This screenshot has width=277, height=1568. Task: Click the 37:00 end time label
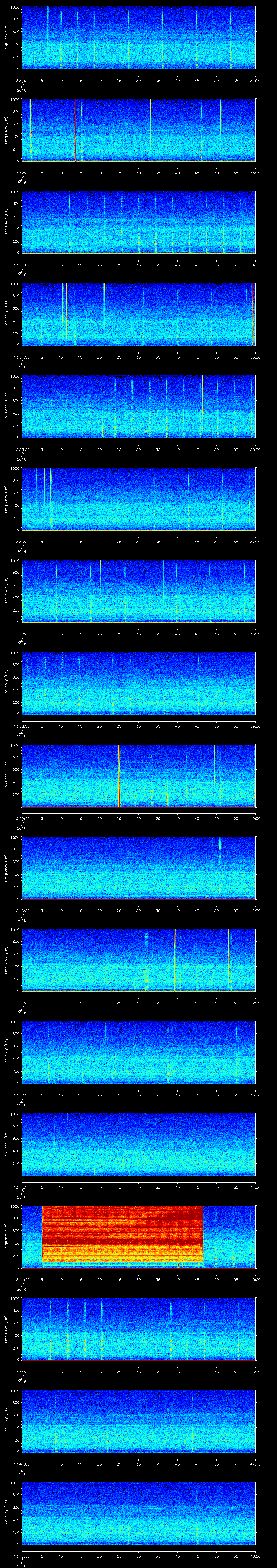(x=255, y=542)
